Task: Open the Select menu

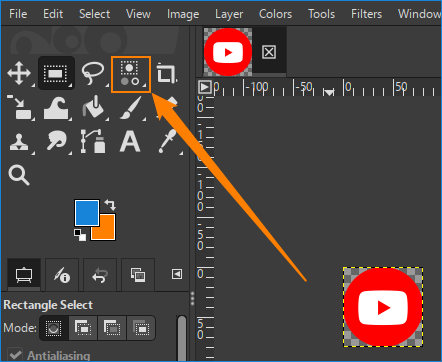Action: tap(94, 14)
